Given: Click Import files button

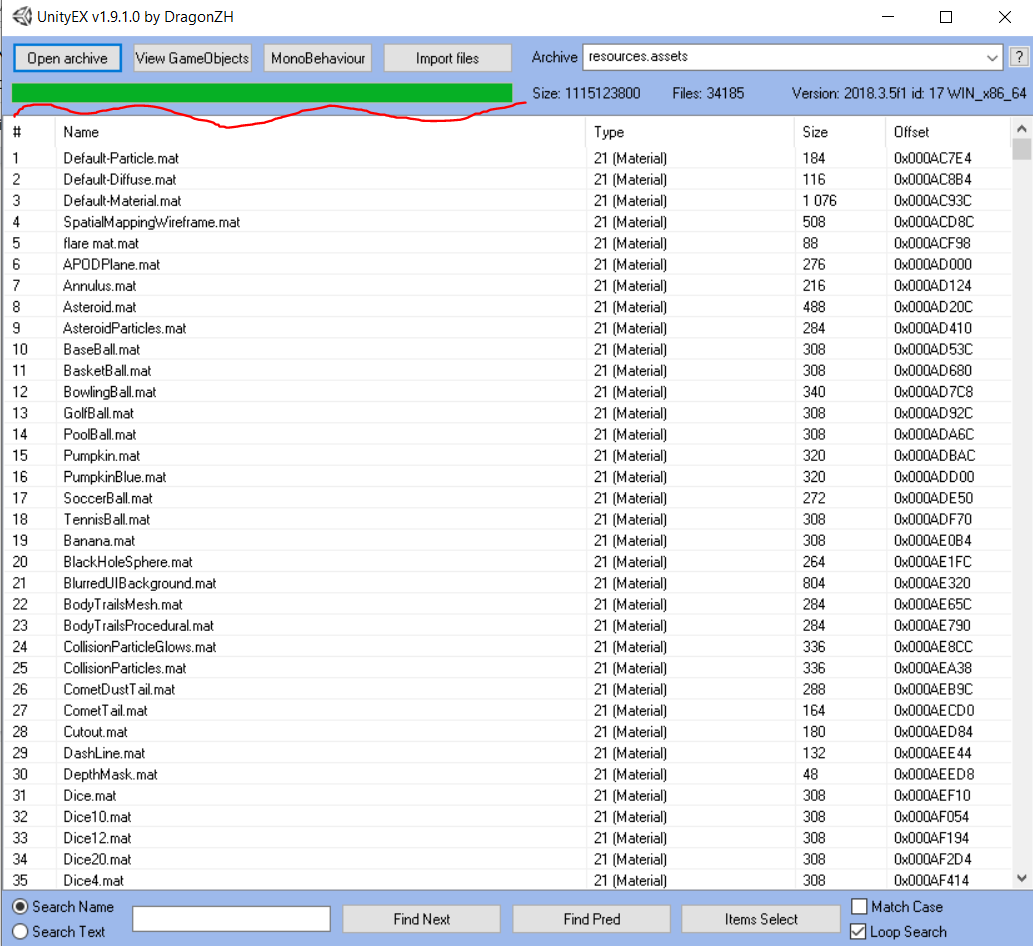Looking at the screenshot, I should 447,58.
